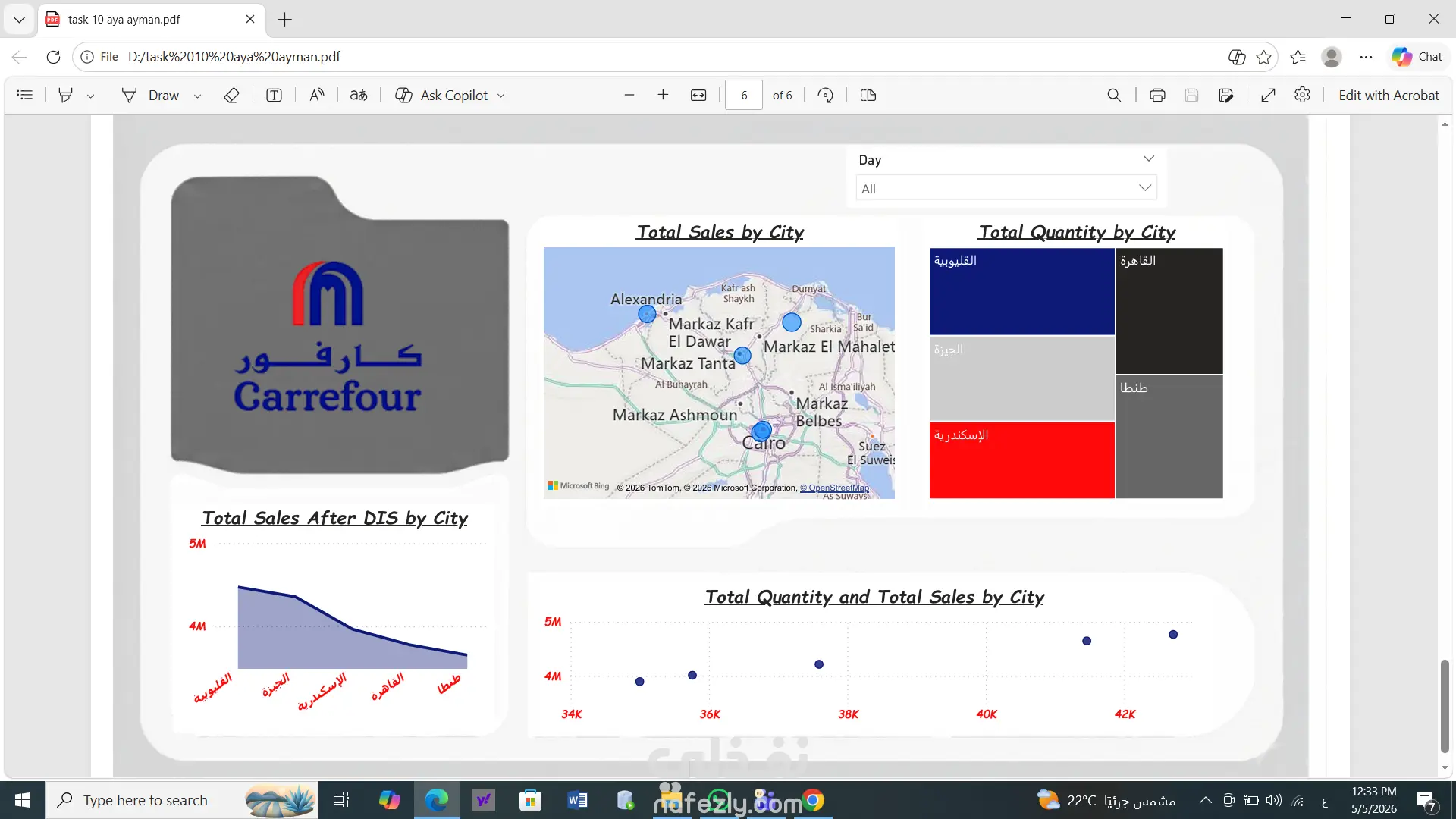Open the clock showing 12:33 PM
The height and width of the screenshot is (819, 1456).
pyautogui.click(x=1373, y=800)
